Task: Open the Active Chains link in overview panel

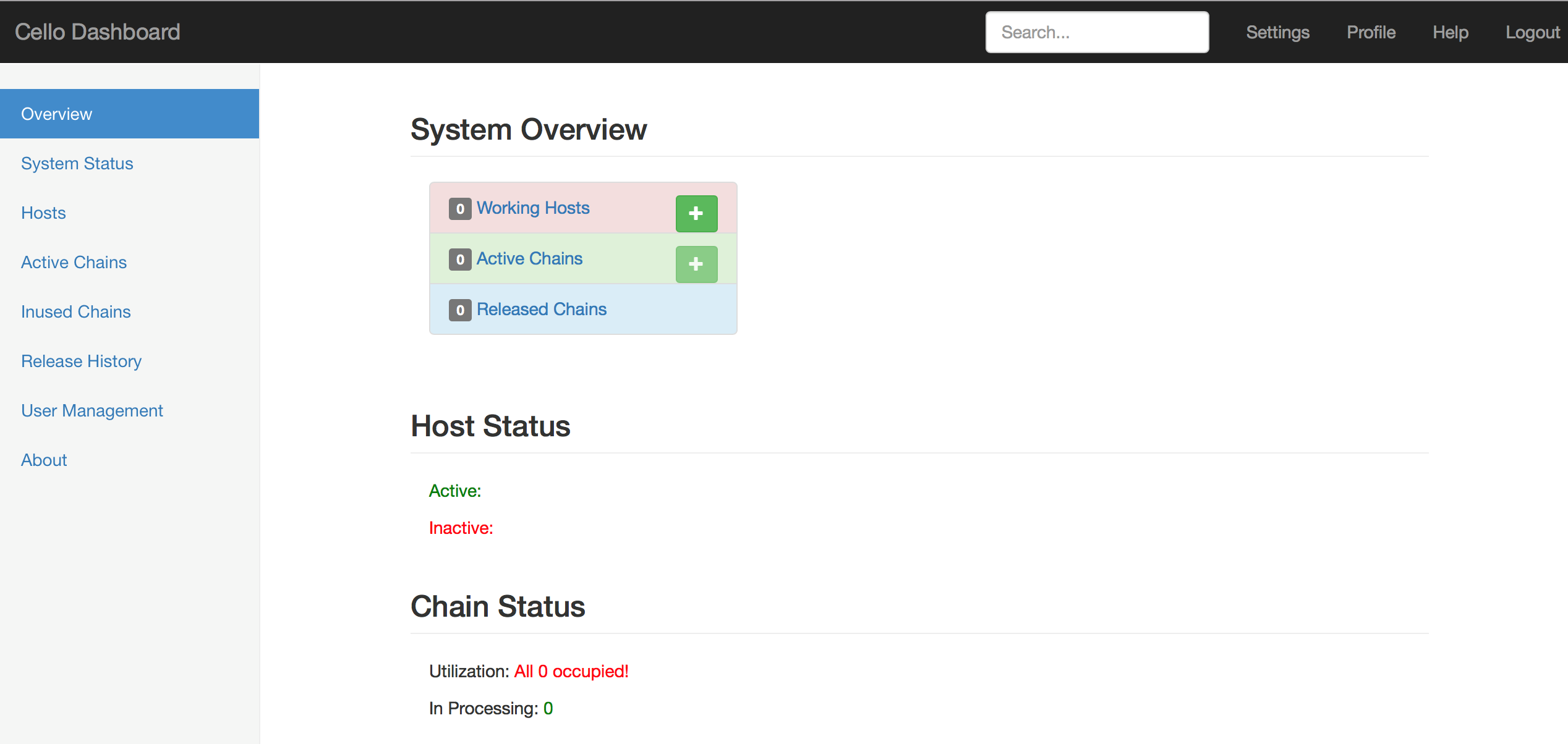Action: tap(529, 259)
